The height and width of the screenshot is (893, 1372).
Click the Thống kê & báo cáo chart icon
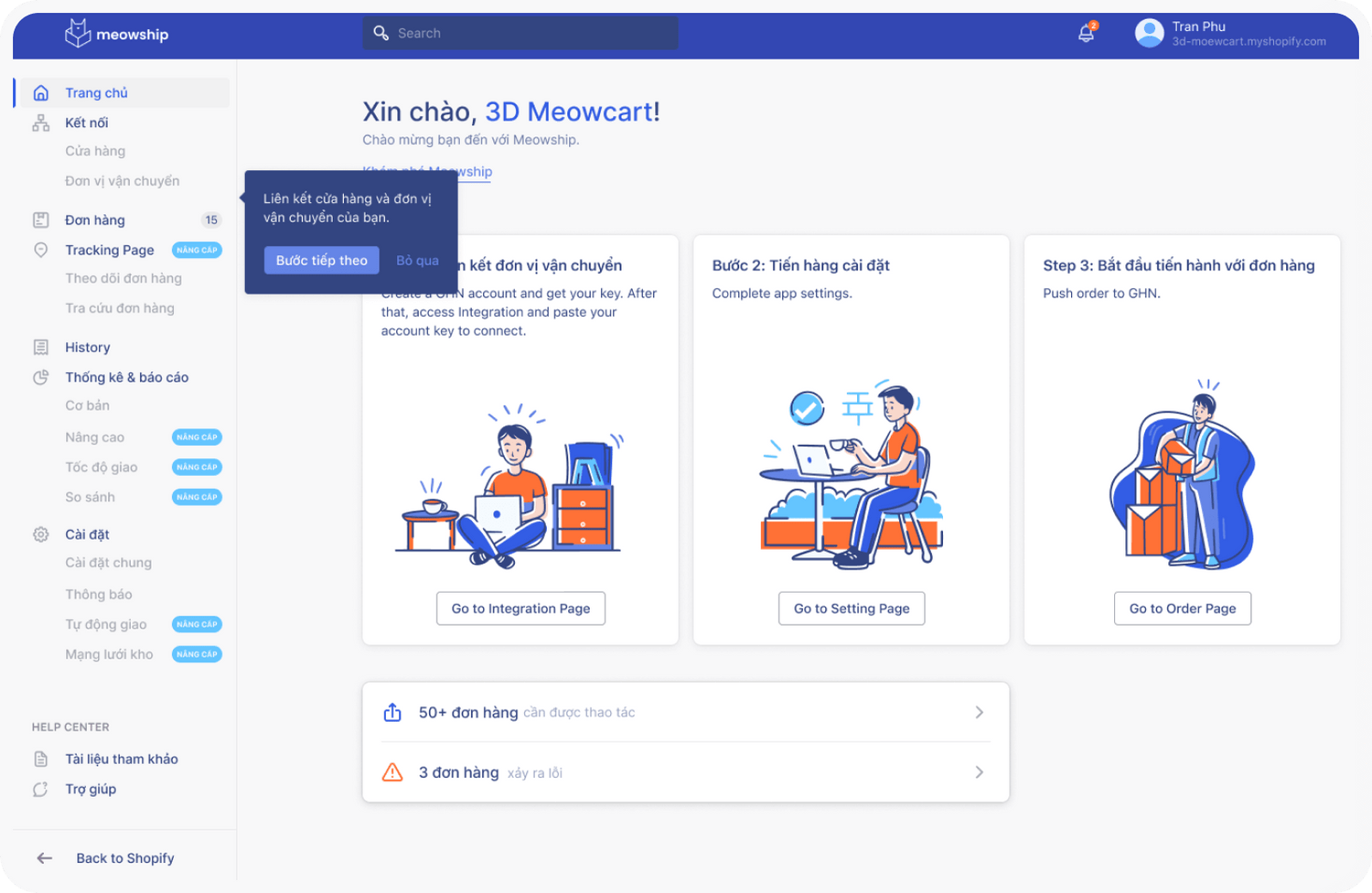pos(41,377)
